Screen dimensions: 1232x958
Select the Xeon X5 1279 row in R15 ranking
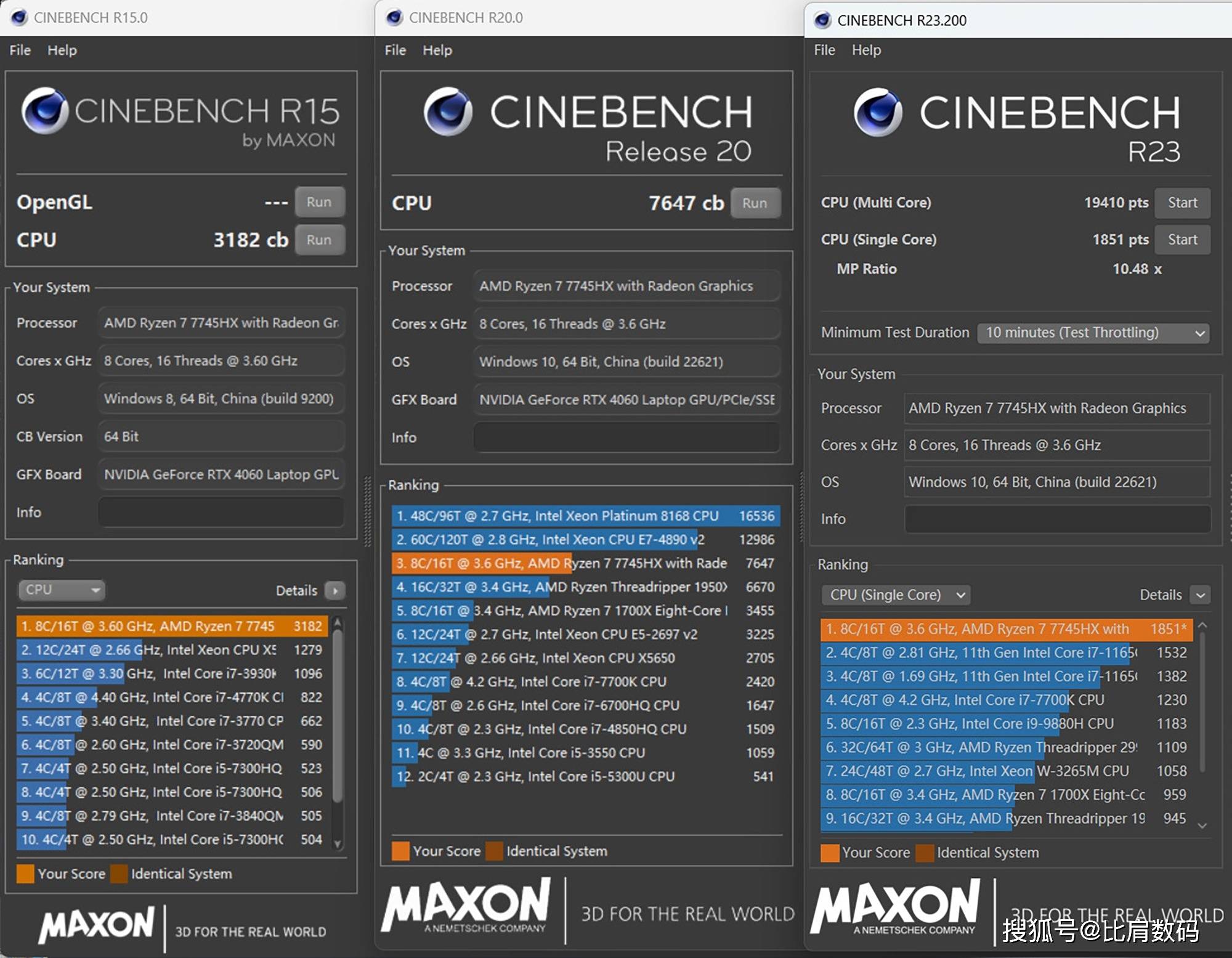(x=172, y=650)
